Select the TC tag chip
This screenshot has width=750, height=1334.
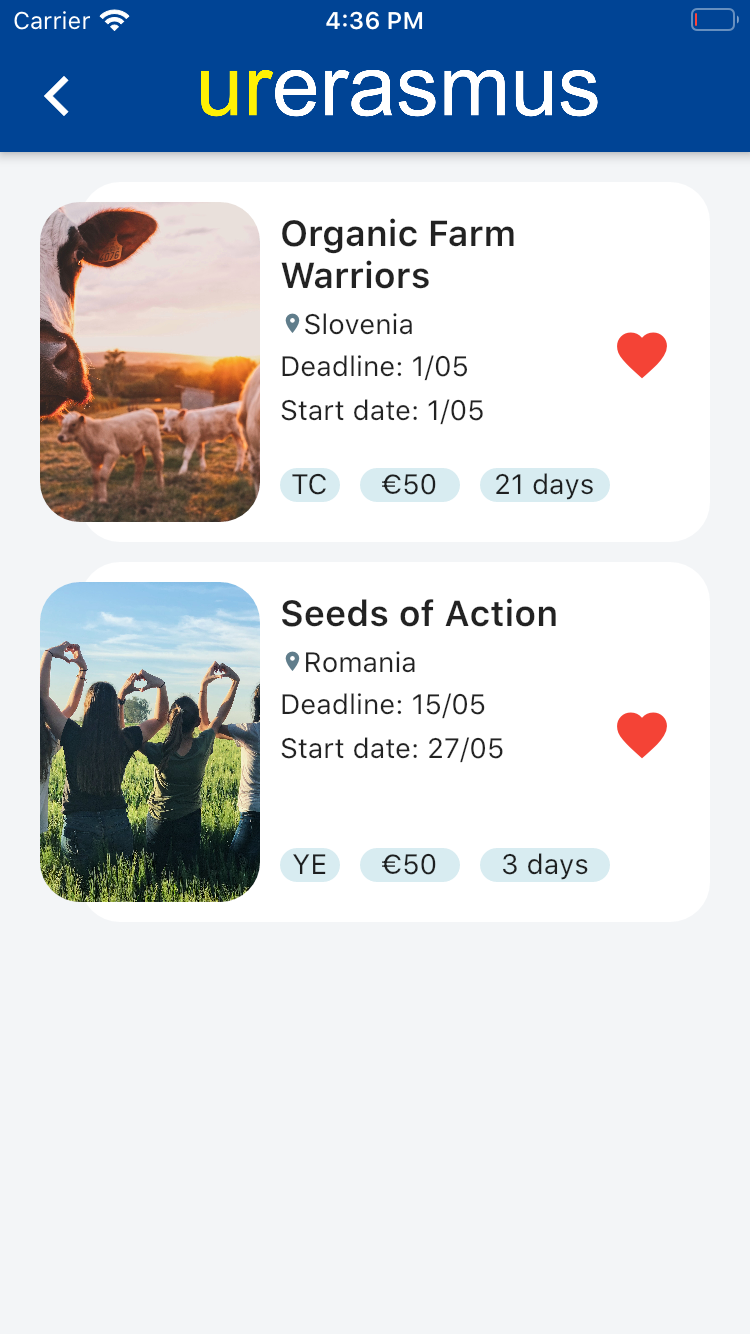click(x=310, y=485)
